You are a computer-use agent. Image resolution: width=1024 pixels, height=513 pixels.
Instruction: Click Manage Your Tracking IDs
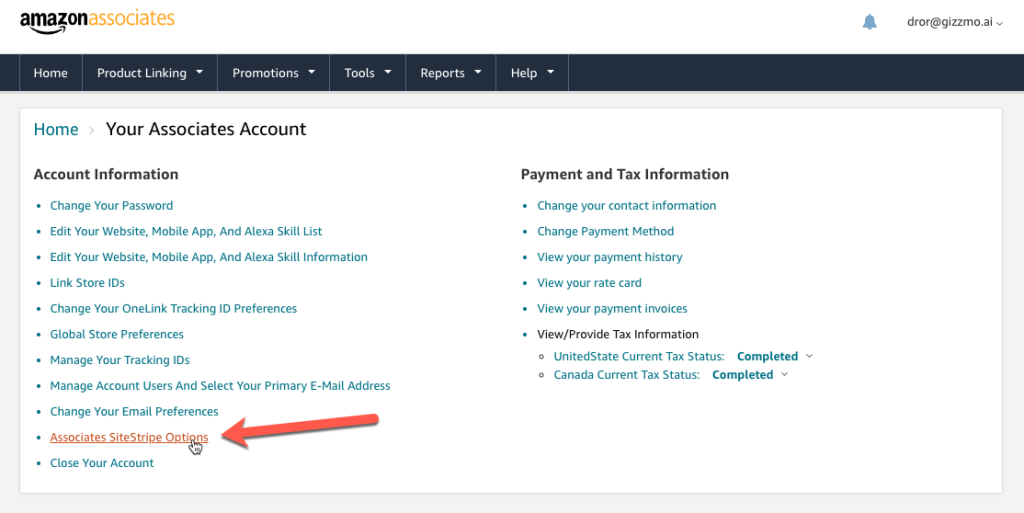(x=120, y=360)
